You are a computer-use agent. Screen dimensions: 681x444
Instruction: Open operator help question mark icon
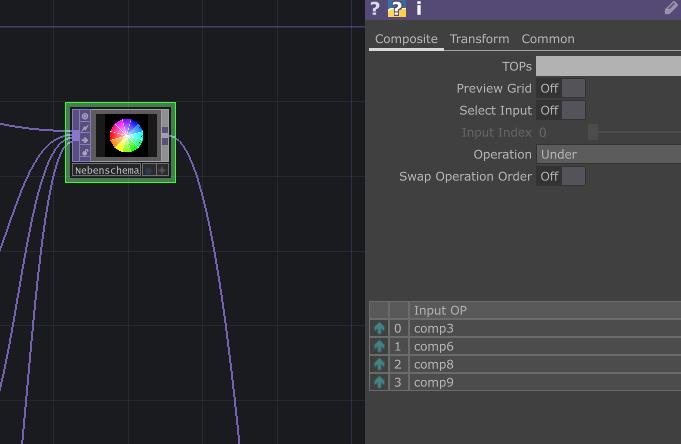pyautogui.click(x=375, y=9)
